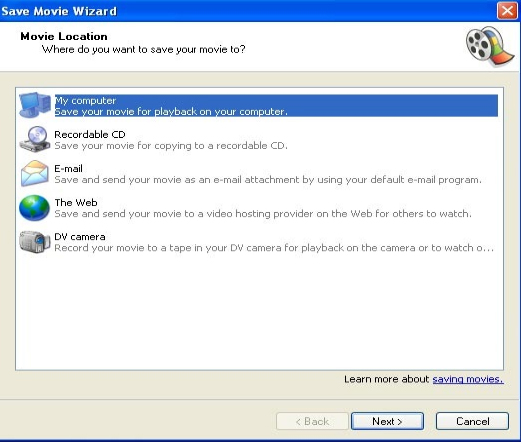Image resolution: width=521 pixels, height=442 pixels.
Task: Select the DV camera camcorder icon
Action: tap(35, 242)
